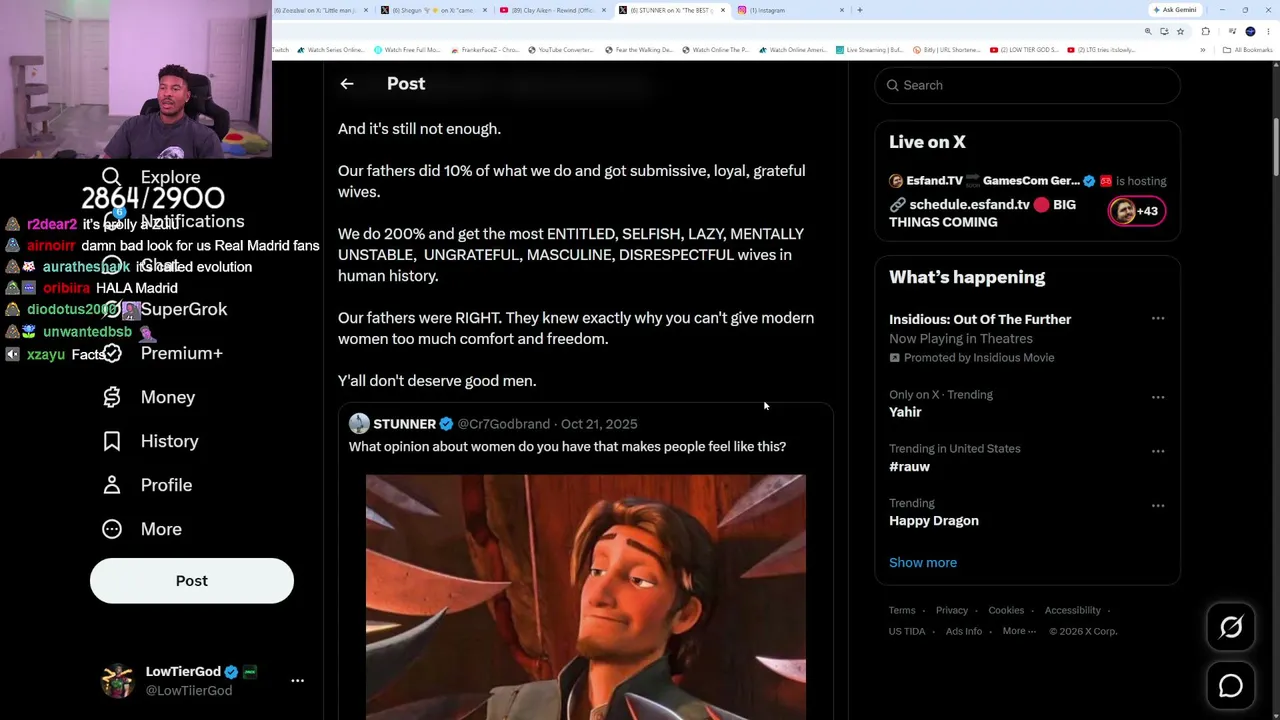
Task: Open the FrankerFaceZ bookmark
Action: [x=486, y=50]
